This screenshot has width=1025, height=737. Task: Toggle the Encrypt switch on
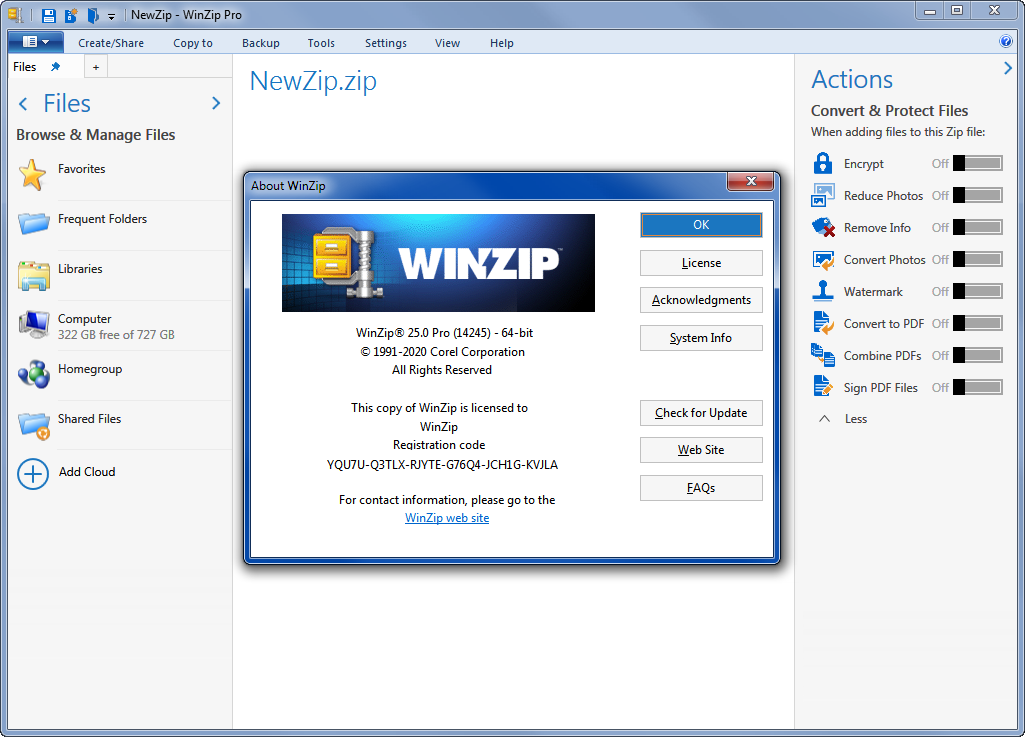978,163
